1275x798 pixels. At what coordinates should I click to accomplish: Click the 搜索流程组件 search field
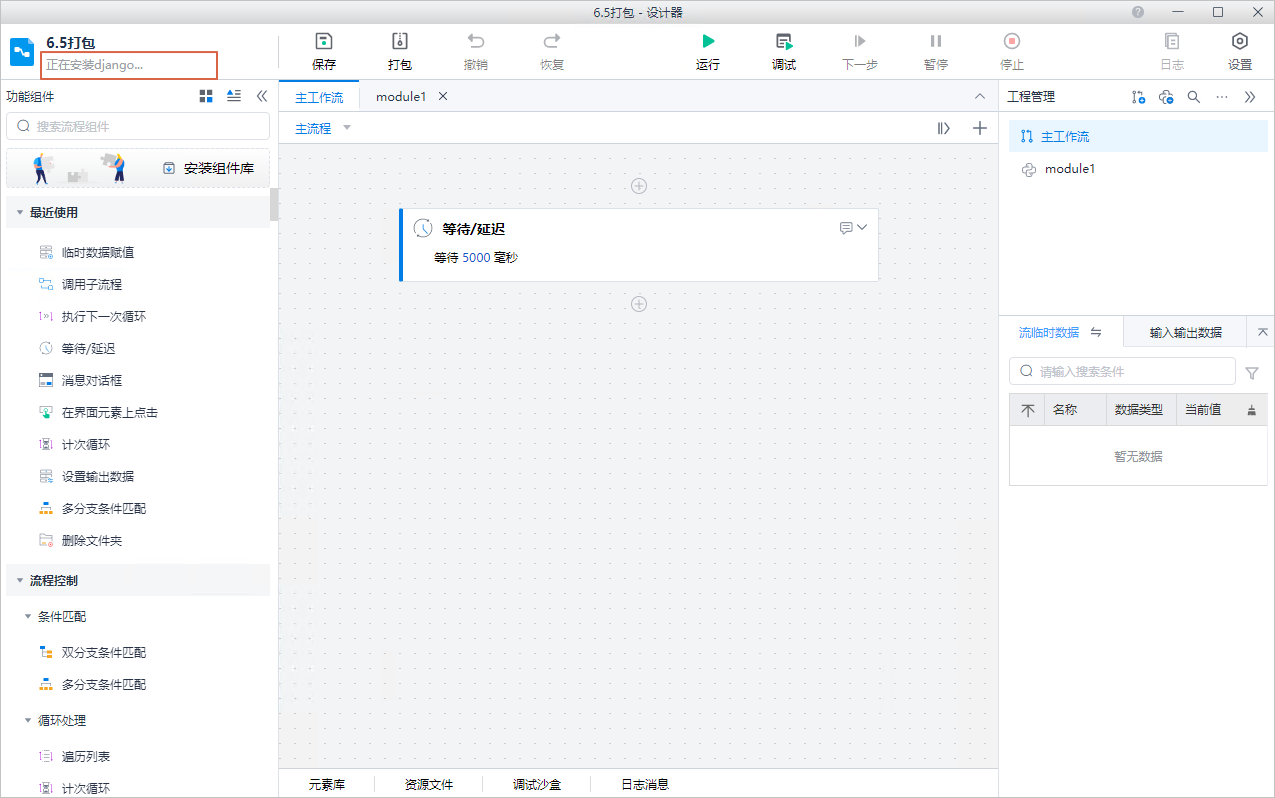pos(138,126)
